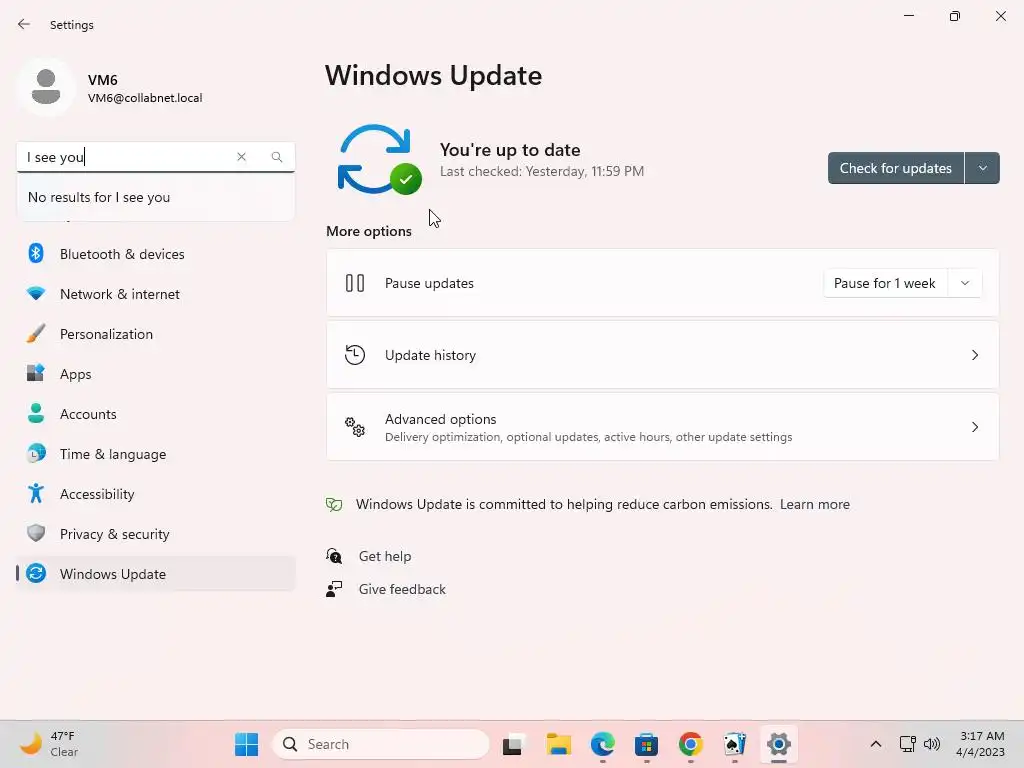Click the Settings gear on taskbar

pyautogui.click(x=778, y=744)
